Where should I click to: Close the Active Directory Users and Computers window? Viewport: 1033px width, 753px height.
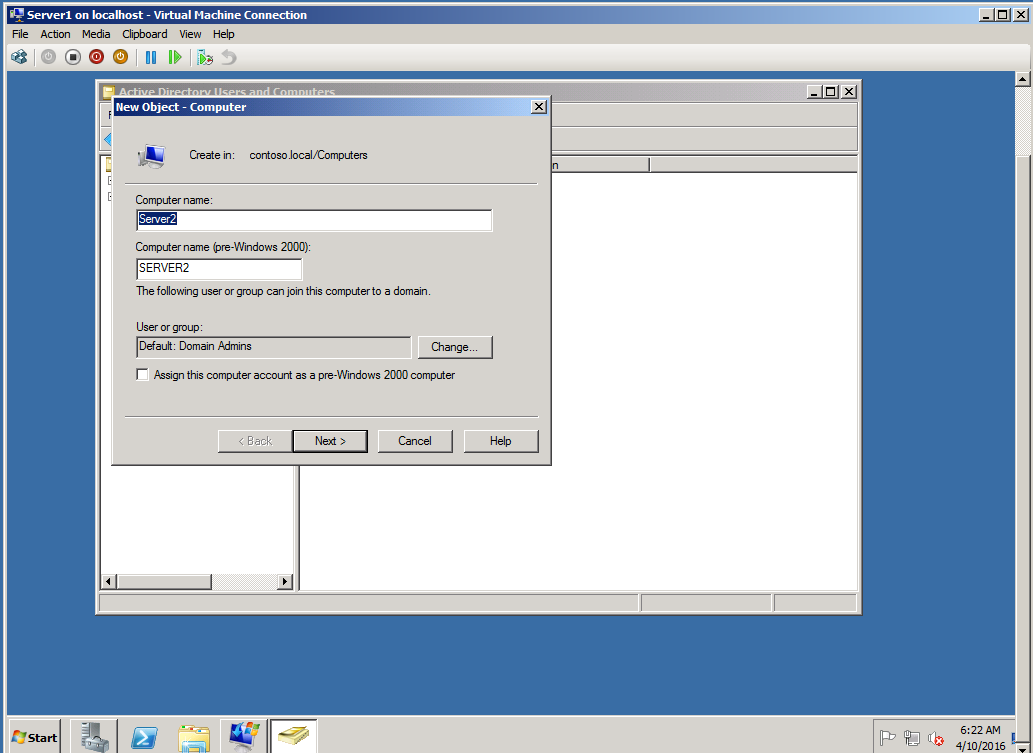coord(849,92)
